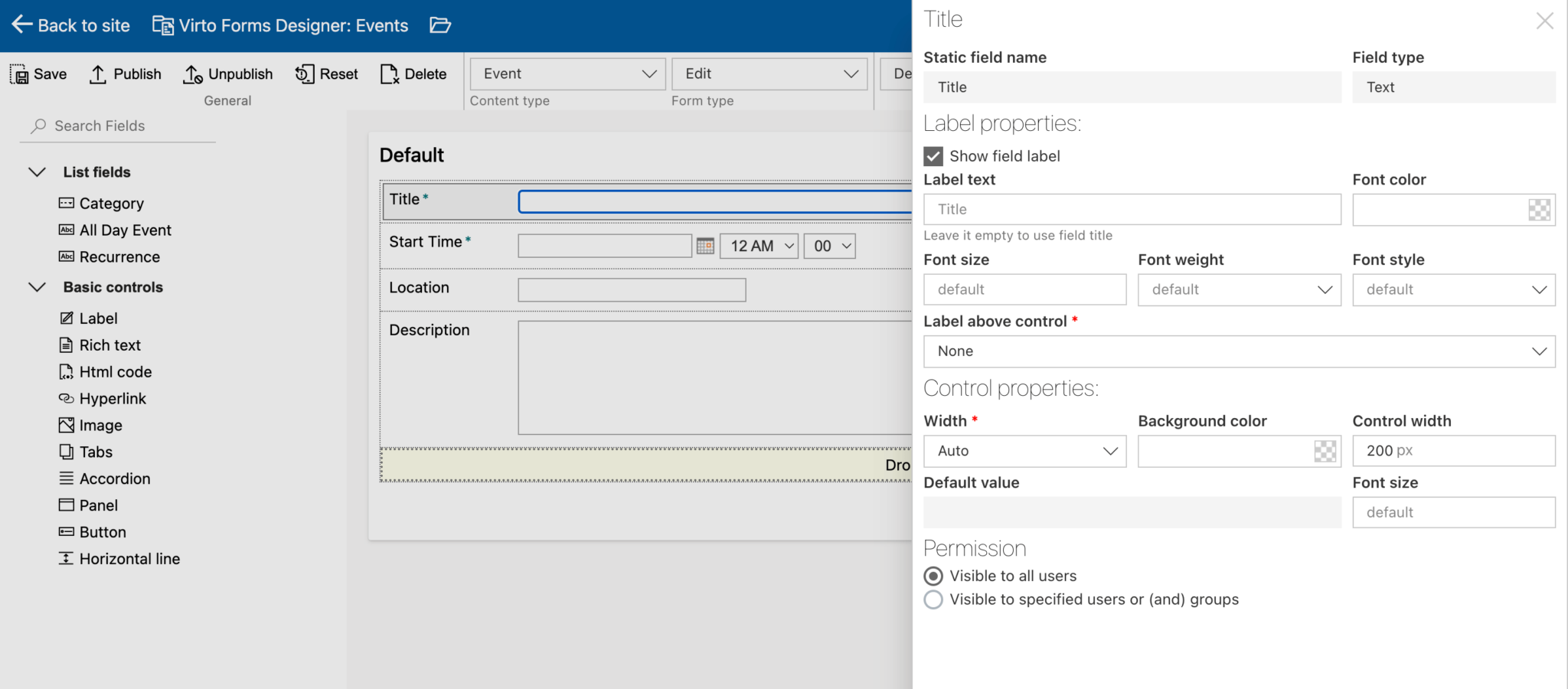Screen dimensions: 1568x689
Task: Open the Form type dropdown showing Edit
Action: click(769, 73)
